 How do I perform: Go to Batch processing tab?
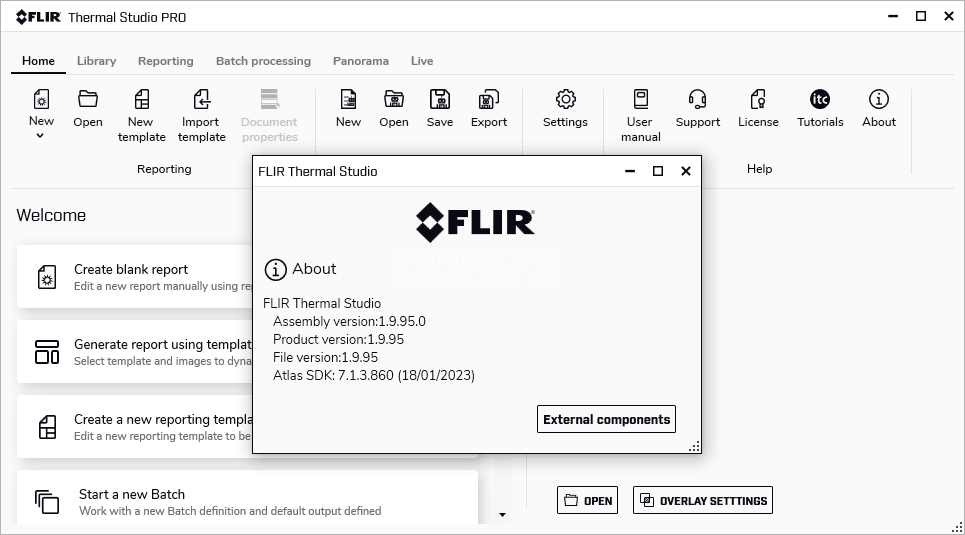[263, 61]
